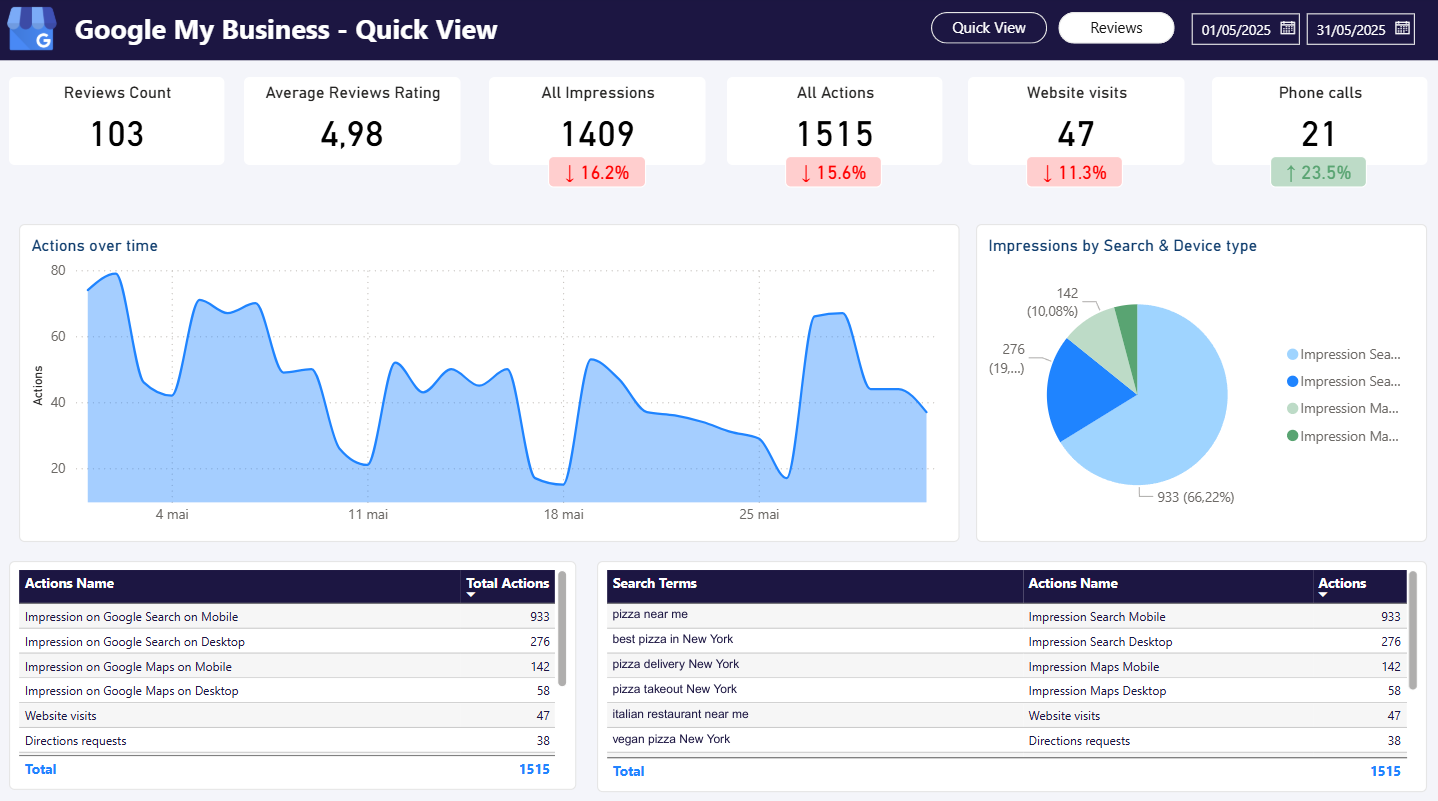Select the Phone calls value 21
Image resolution: width=1438 pixels, height=801 pixels.
point(1320,134)
